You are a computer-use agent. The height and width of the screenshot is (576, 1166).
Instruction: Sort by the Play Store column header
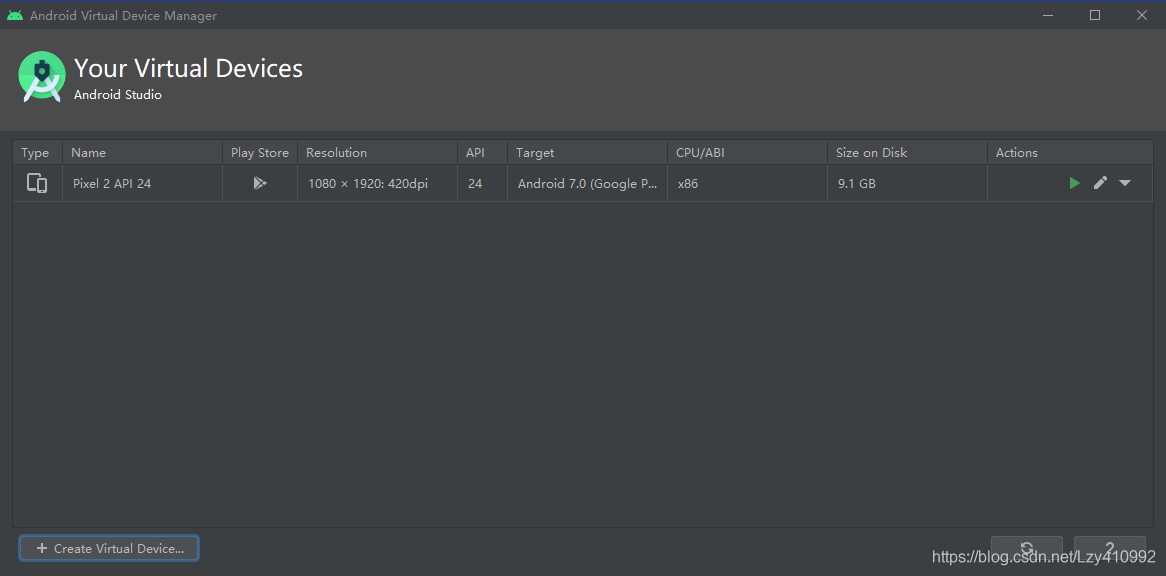260,152
